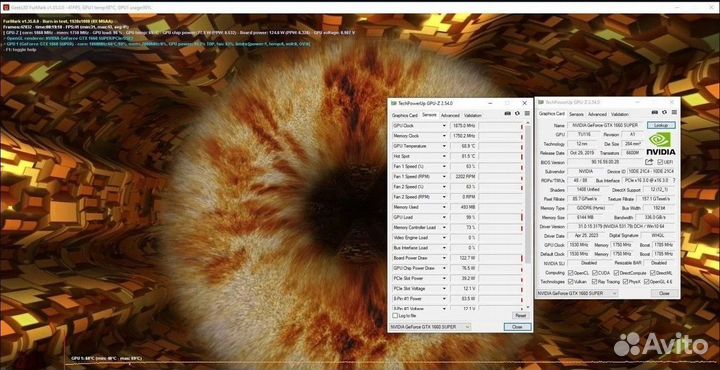Click scroll-down arrow in Sensors list
Image resolution: width=720 pixels, height=370 pixels.
tap(528, 308)
